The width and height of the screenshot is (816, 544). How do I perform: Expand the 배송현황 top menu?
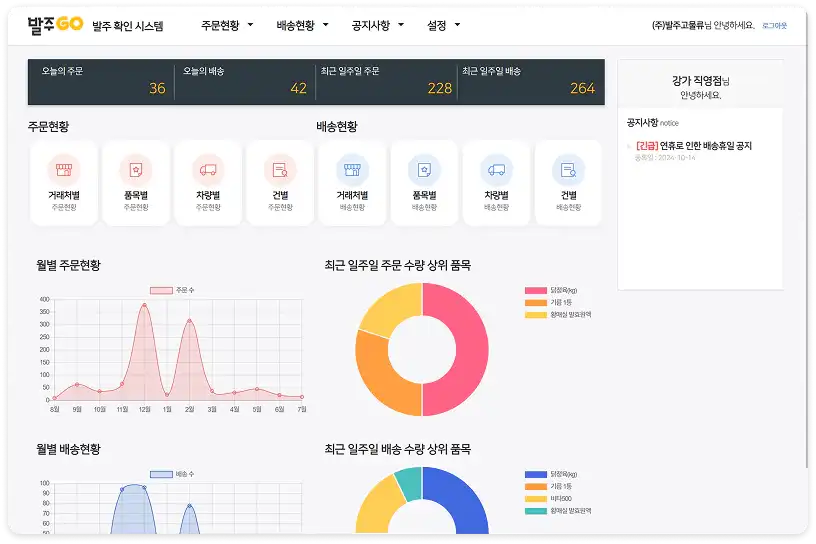pos(302,25)
